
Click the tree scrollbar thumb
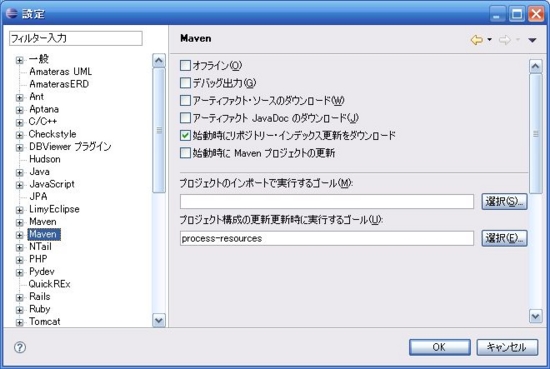pos(159,130)
